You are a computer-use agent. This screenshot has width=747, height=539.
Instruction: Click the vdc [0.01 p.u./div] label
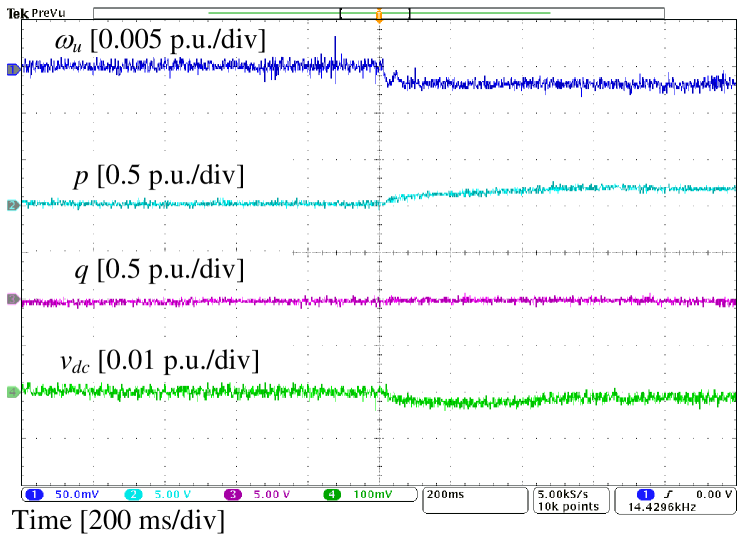point(160,360)
